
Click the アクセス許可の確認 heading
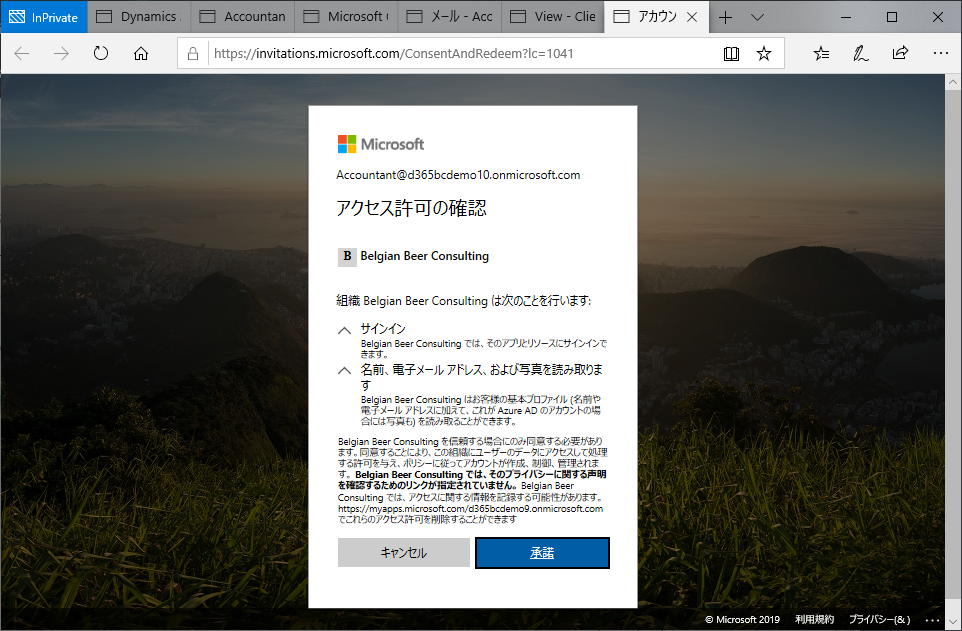(x=411, y=208)
